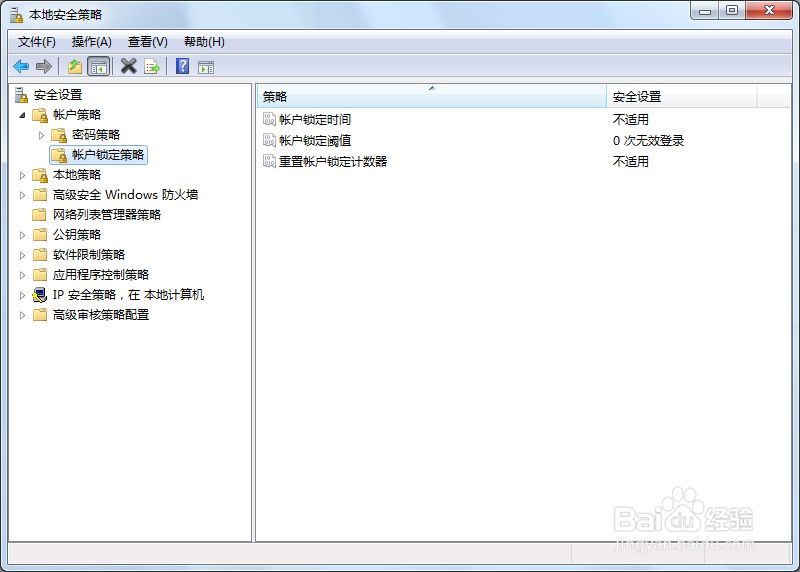Click the gray forward arrow in toolbar
This screenshot has height=572, width=800.
(x=44, y=66)
